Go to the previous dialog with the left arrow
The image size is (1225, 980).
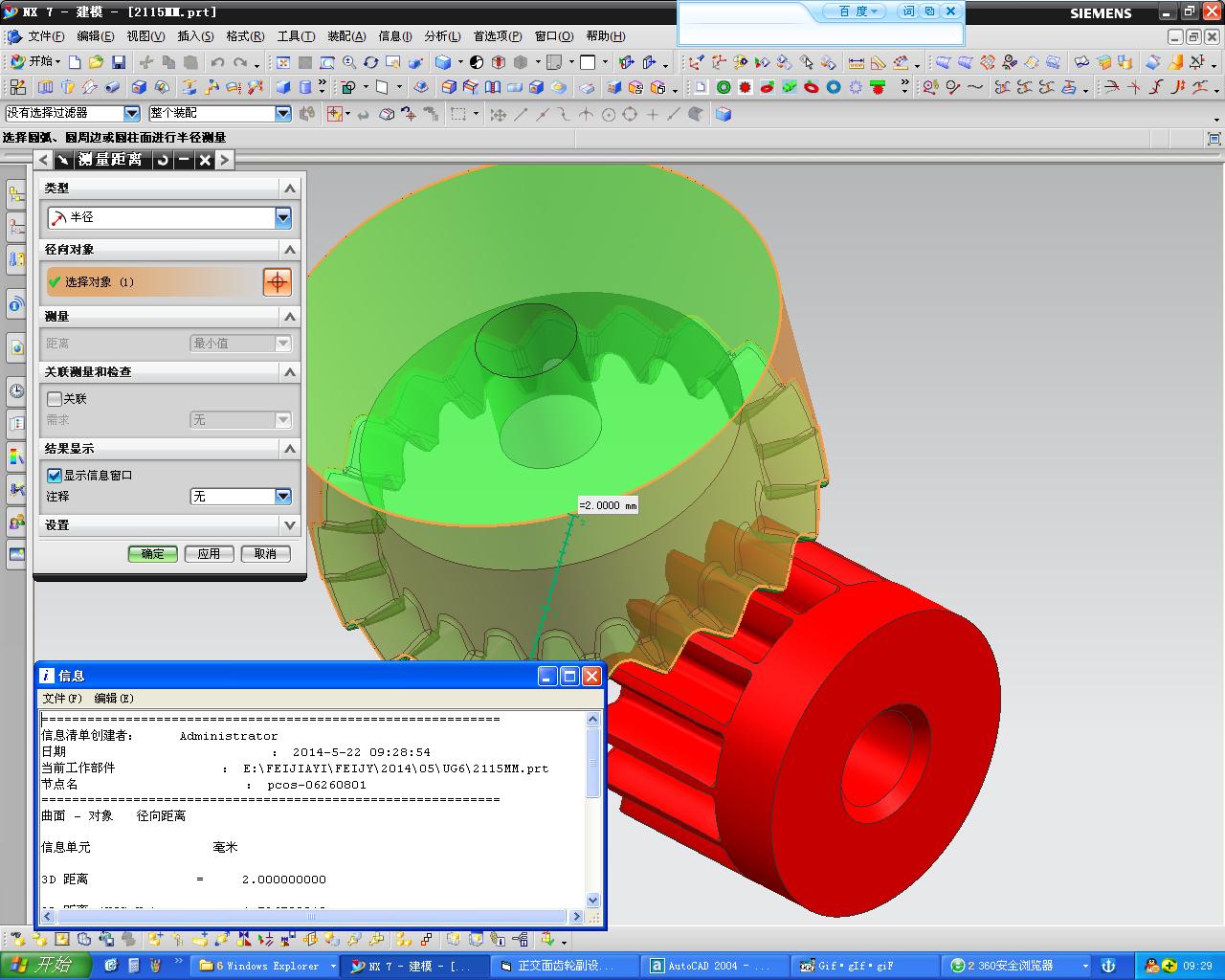[44, 160]
